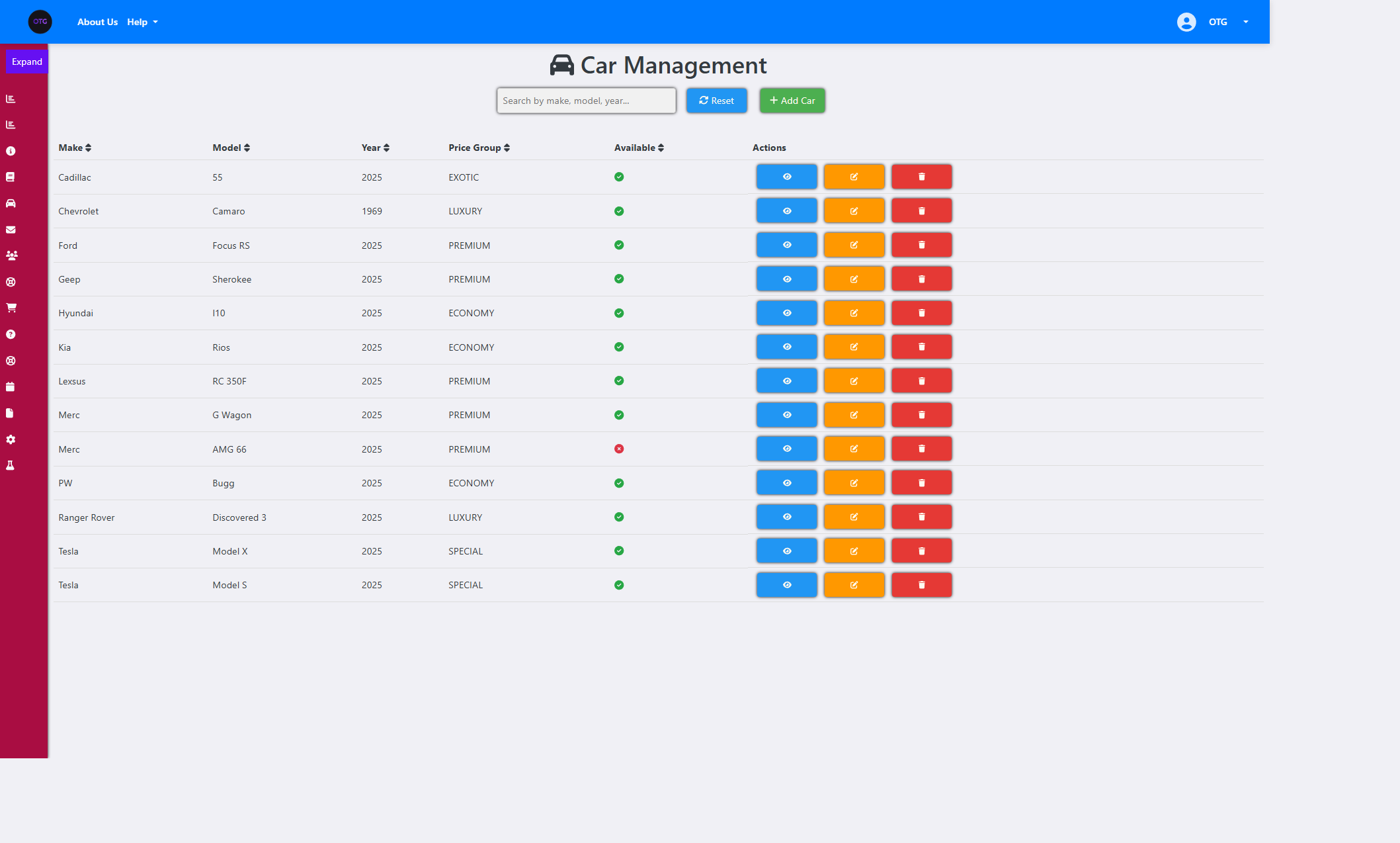Select the '1969' year cell
The image size is (1400, 843).
pos(372,211)
